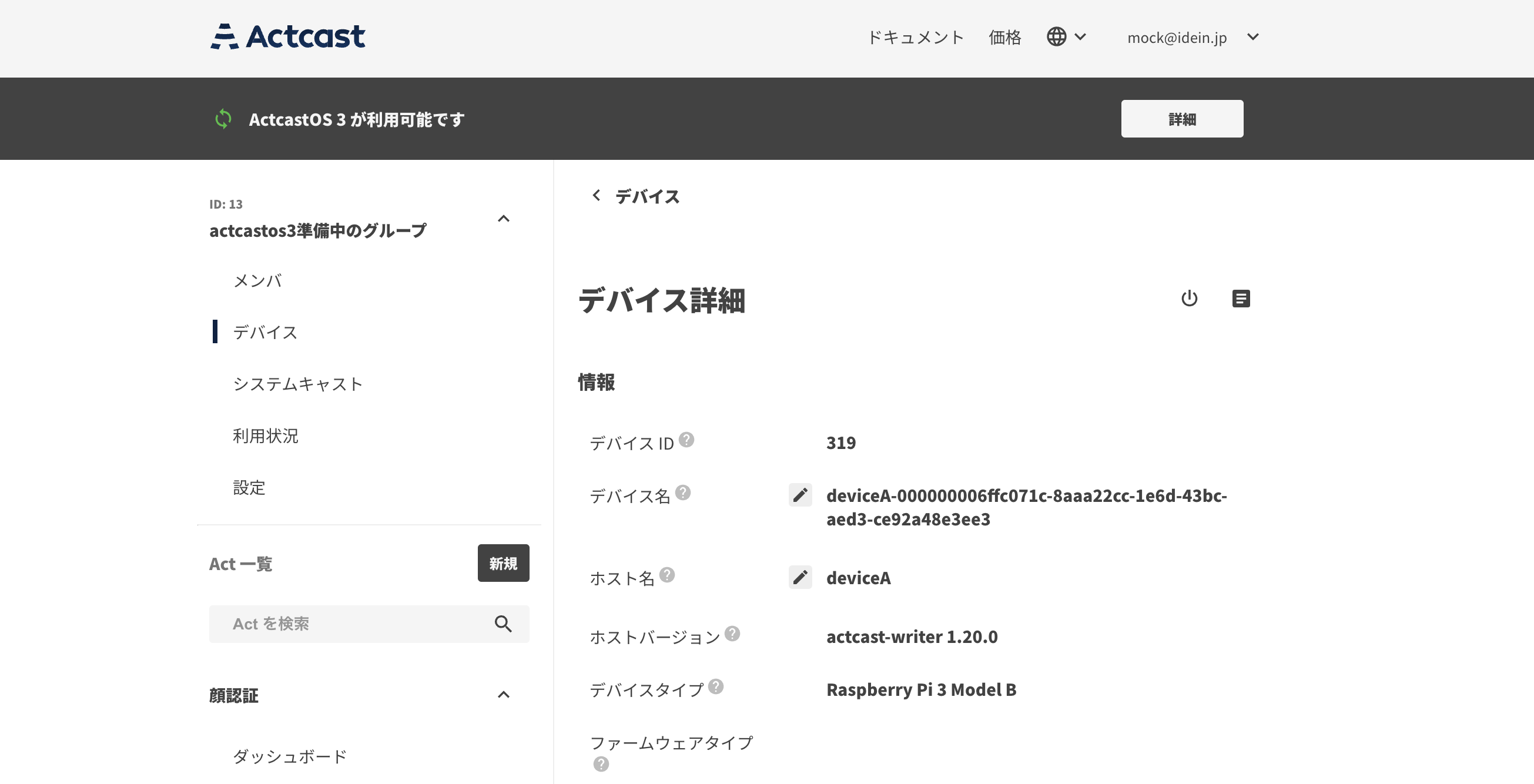Click the power/shutdown icon on device detail
The height and width of the screenshot is (784, 1534).
pos(1190,298)
